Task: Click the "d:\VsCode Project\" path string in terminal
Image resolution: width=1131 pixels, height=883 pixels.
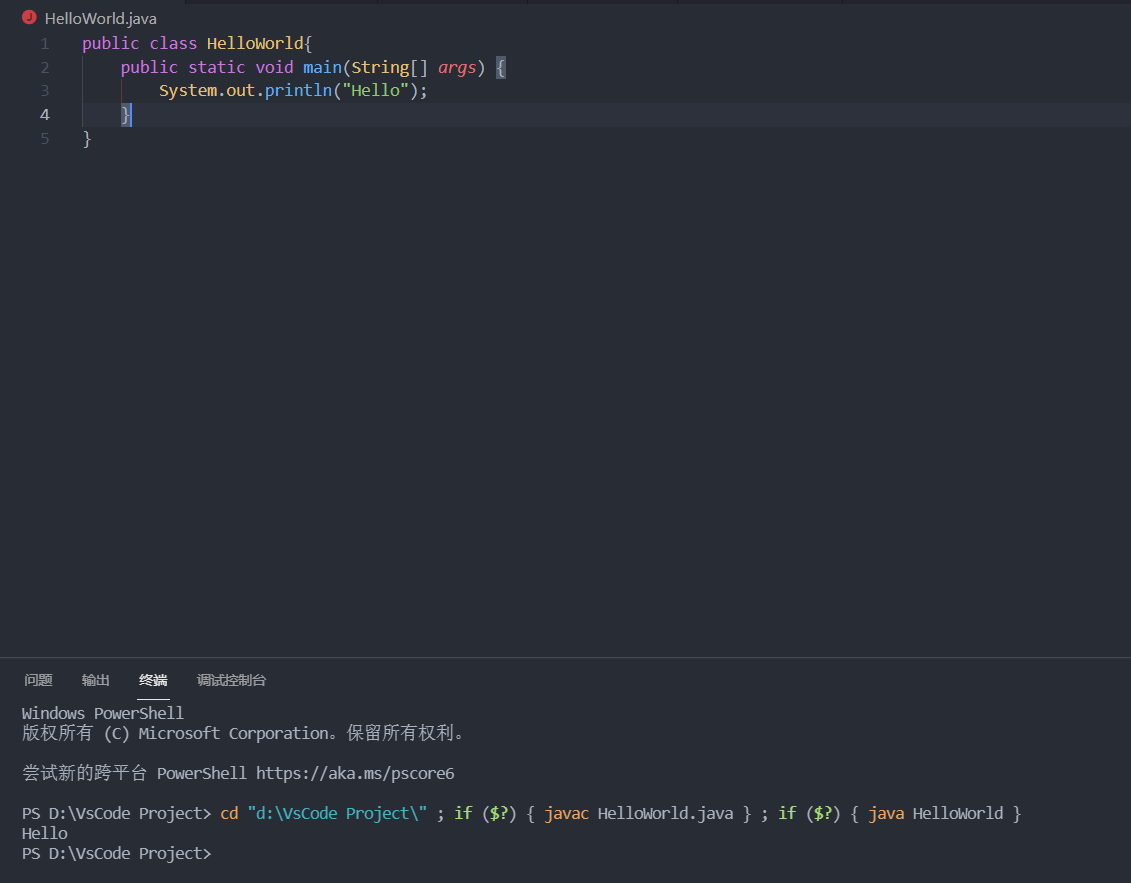Action: (338, 813)
